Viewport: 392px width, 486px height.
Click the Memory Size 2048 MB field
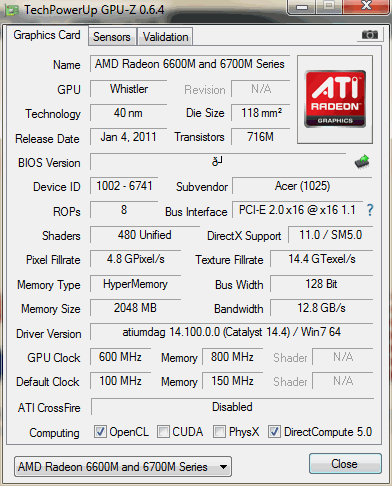135,308
